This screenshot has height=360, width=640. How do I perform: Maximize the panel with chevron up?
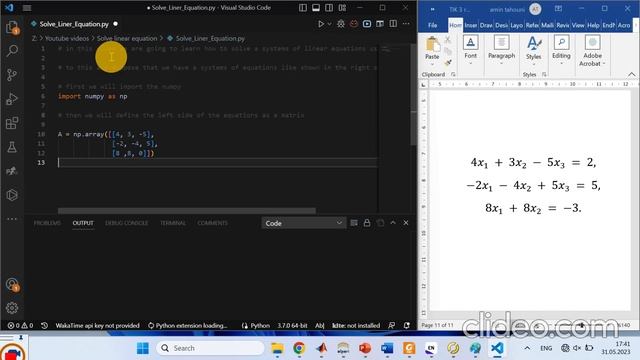click(393, 223)
